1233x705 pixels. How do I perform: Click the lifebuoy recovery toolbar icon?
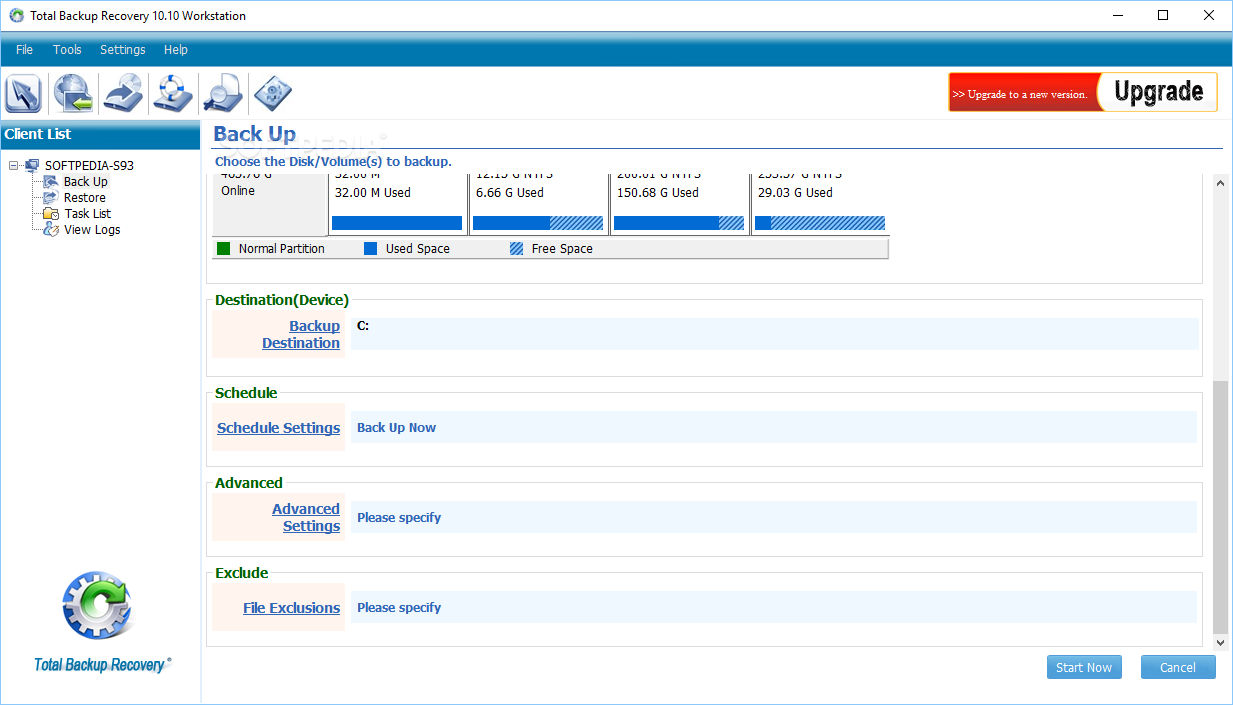coord(172,93)
